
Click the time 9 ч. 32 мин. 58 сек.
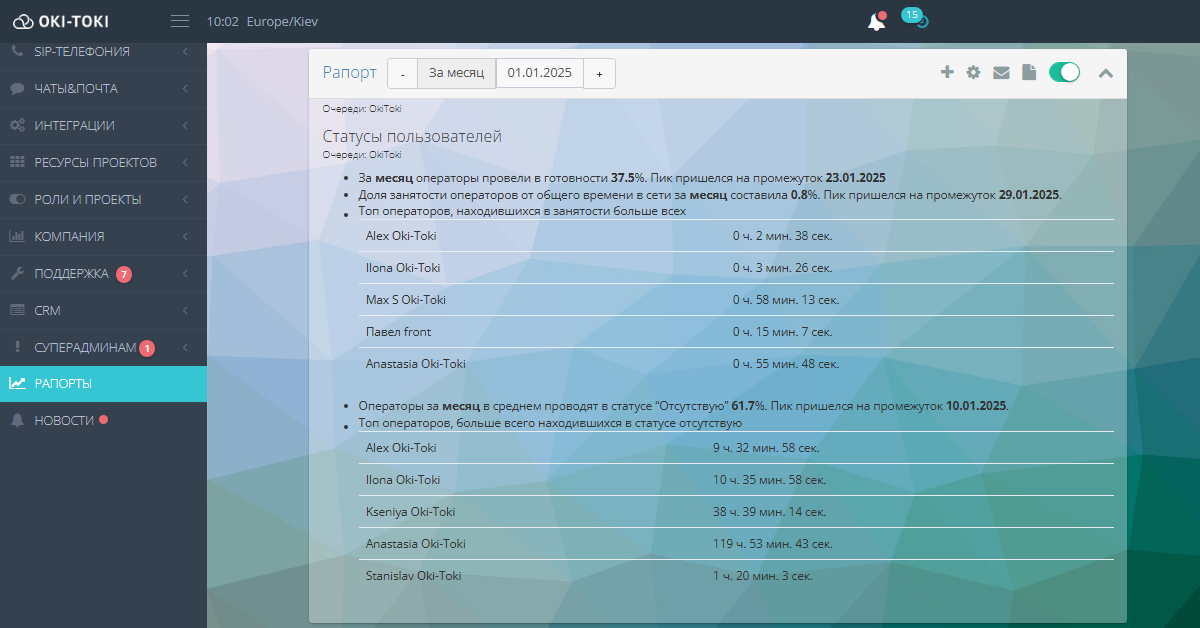click(766, 448)
